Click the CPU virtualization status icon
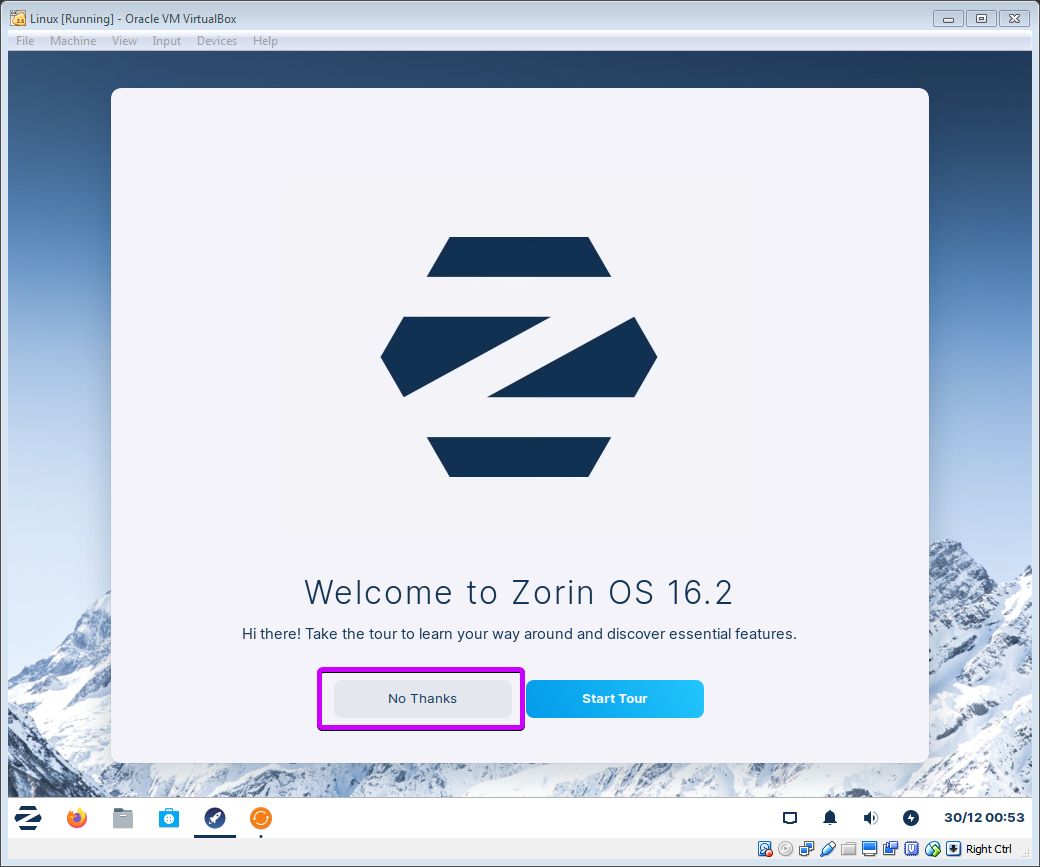This screenshot has height=867, width=1040. point(911,849)
